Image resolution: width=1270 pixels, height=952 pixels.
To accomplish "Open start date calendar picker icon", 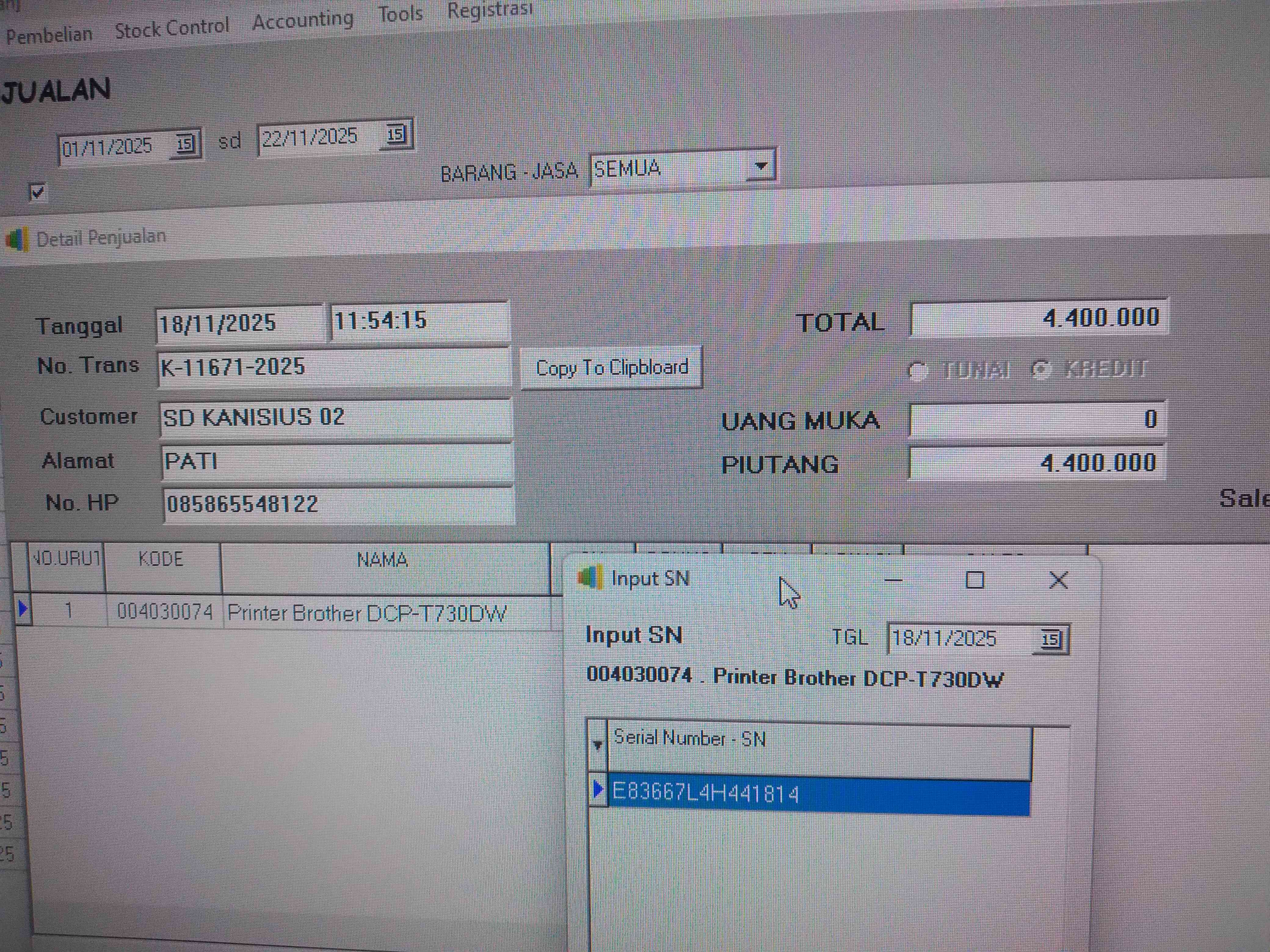I will [x=185, y=143].
